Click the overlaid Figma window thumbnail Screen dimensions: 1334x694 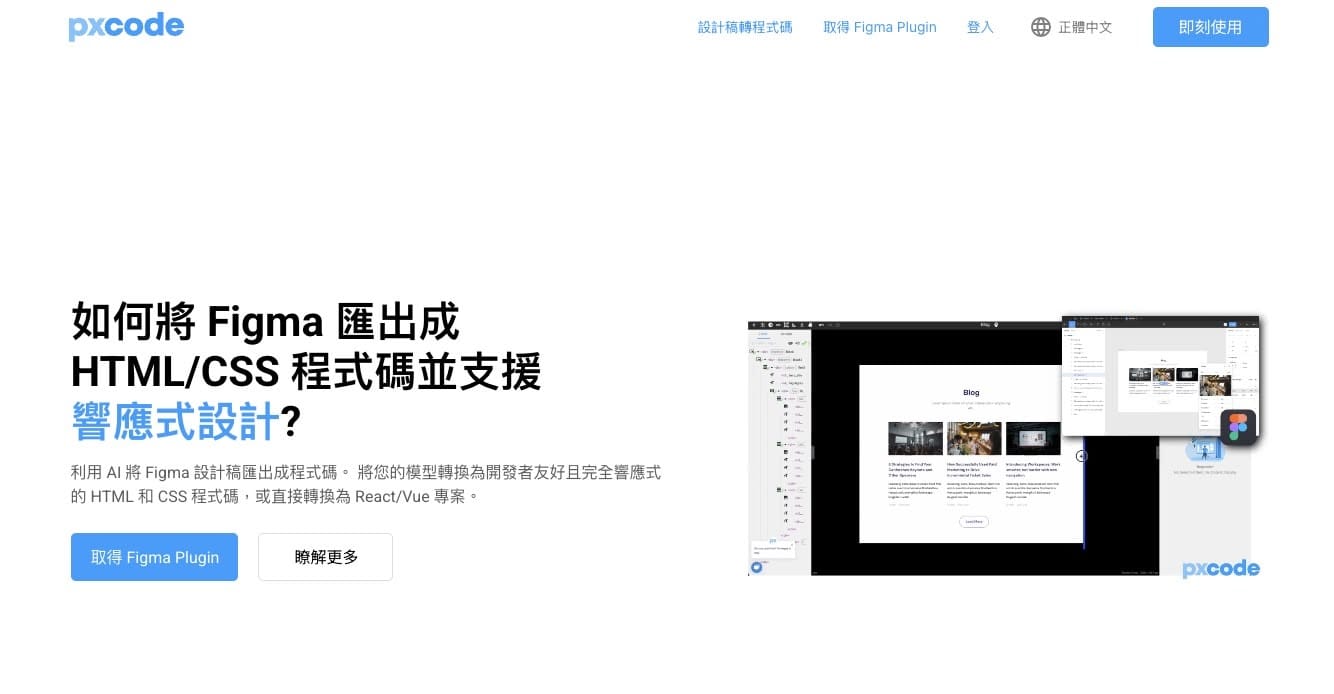1160,375
